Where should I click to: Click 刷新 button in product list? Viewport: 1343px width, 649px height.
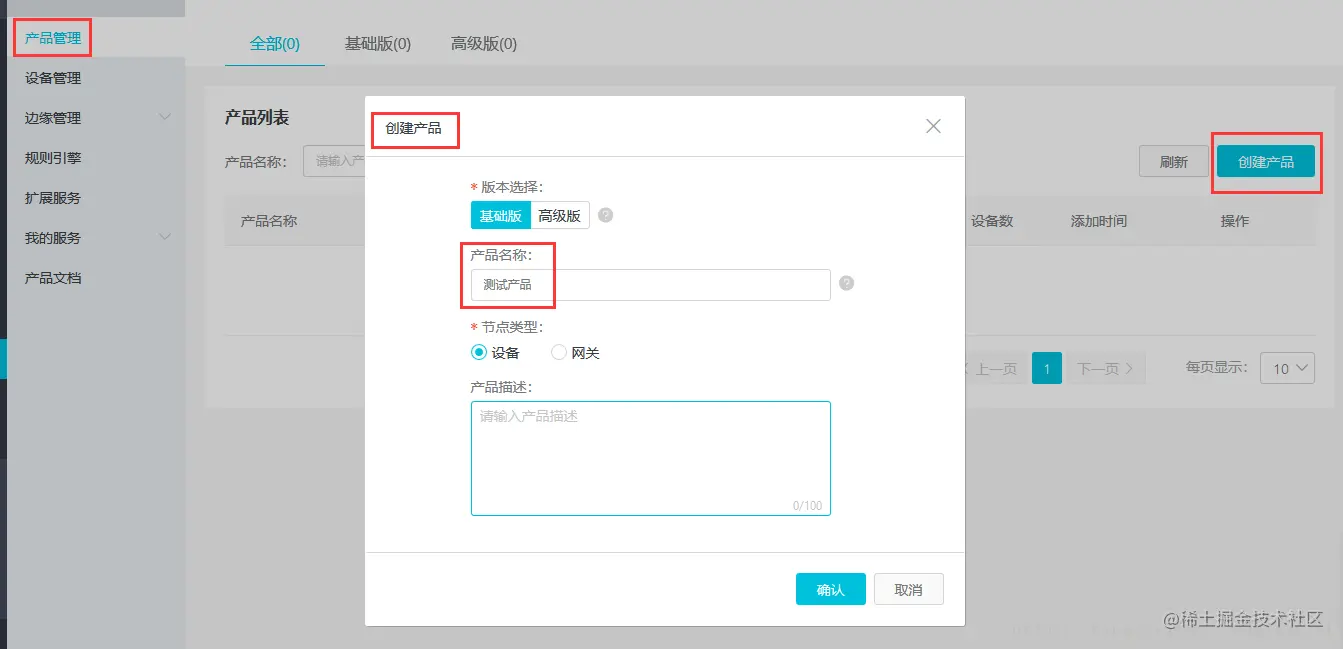point(1174,162)
